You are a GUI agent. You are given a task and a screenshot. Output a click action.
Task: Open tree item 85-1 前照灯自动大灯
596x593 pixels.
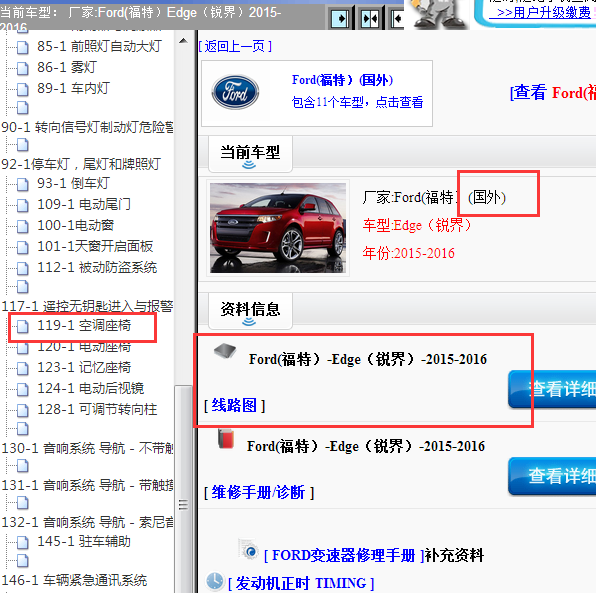click(99, 46)
